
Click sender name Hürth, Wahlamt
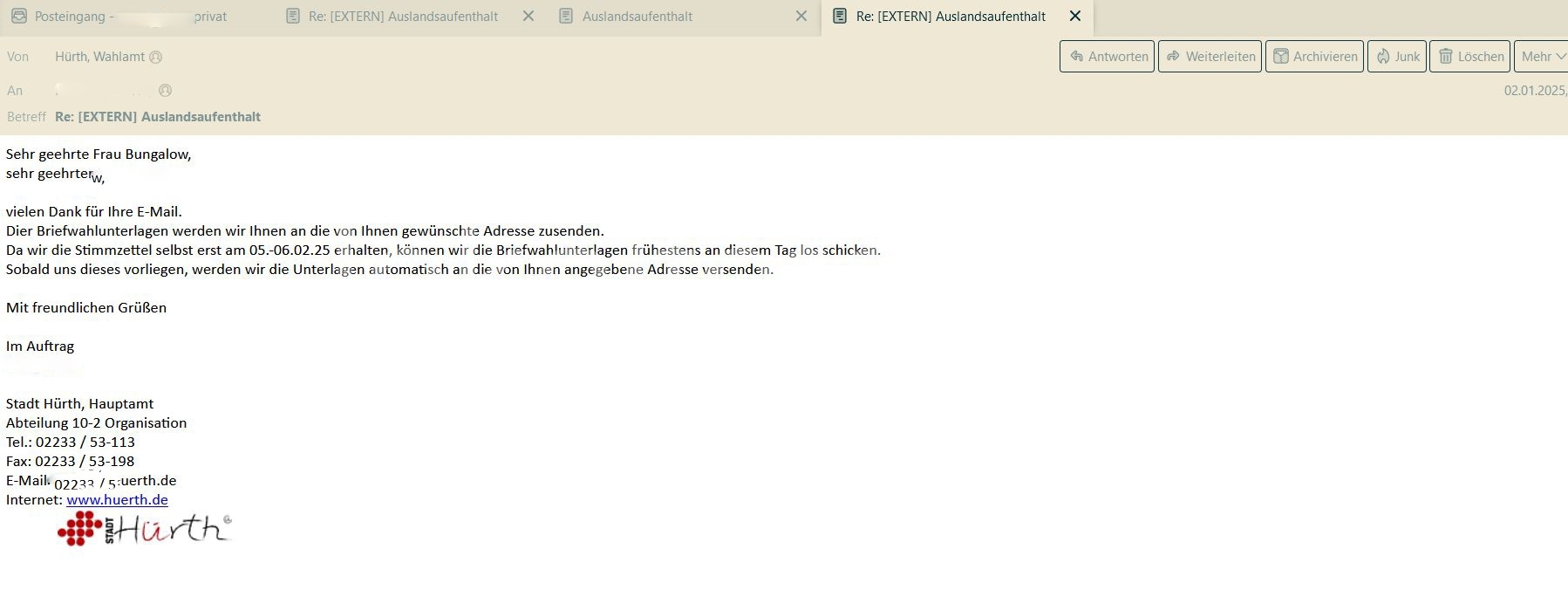click(99, 57)
